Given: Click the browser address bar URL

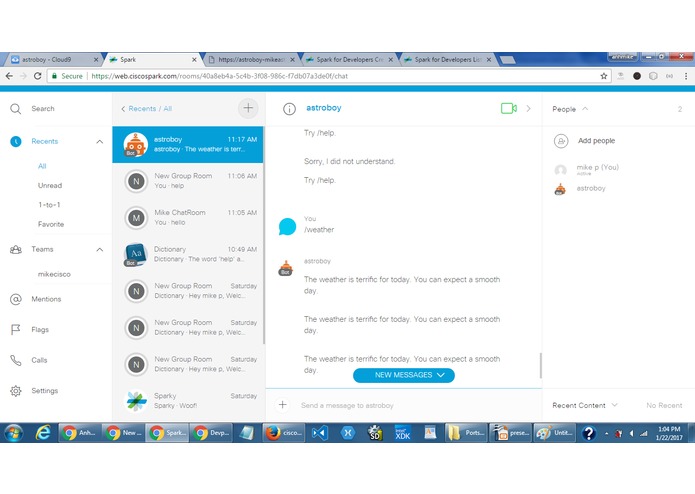Looking at the screenshot, I should tap(219, 76).
